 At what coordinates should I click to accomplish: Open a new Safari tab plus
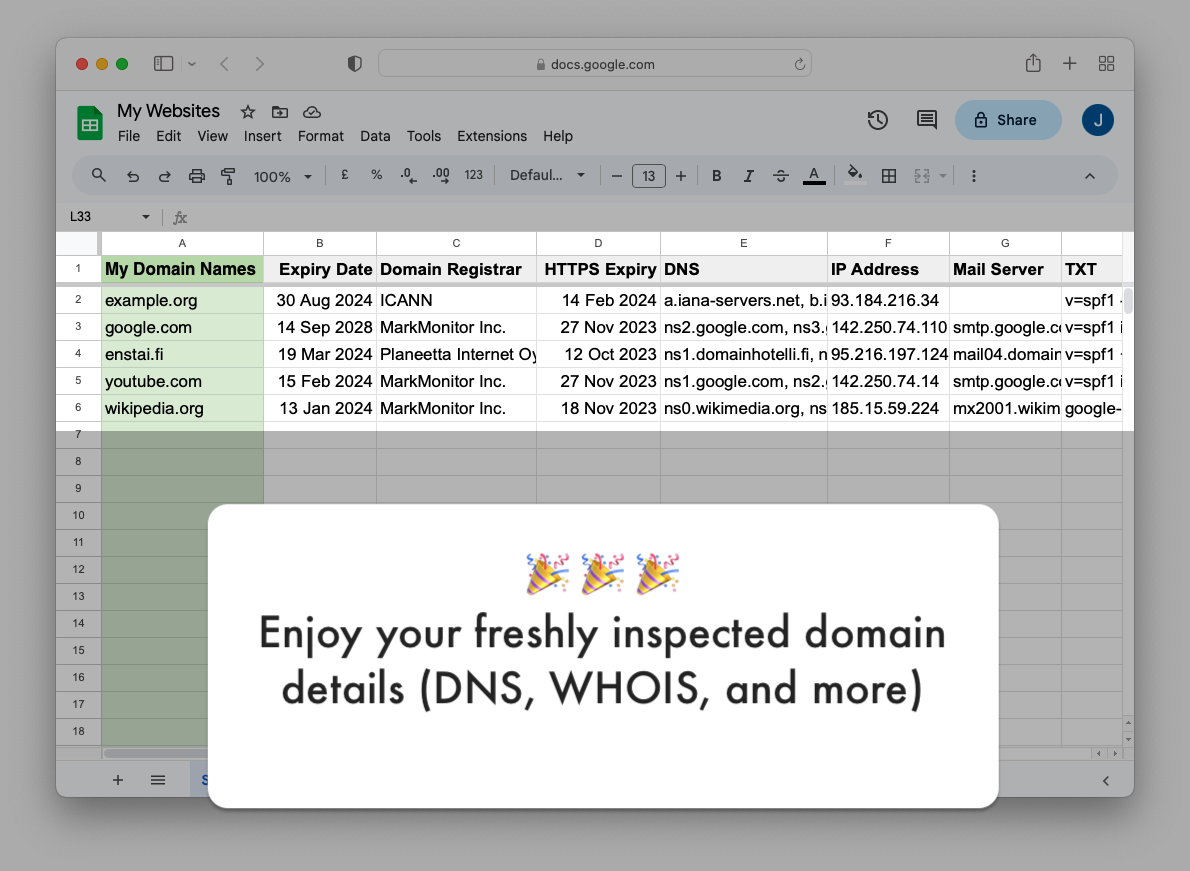click(x=1069, y=64)
